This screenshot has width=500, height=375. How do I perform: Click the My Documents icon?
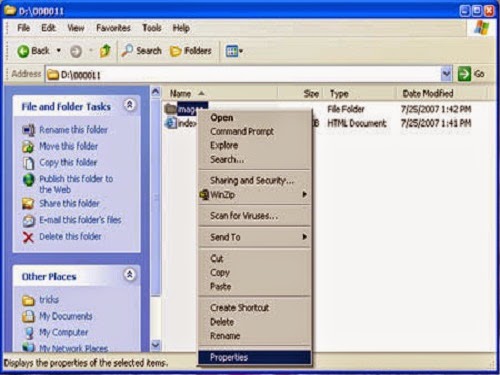(28, 316)
